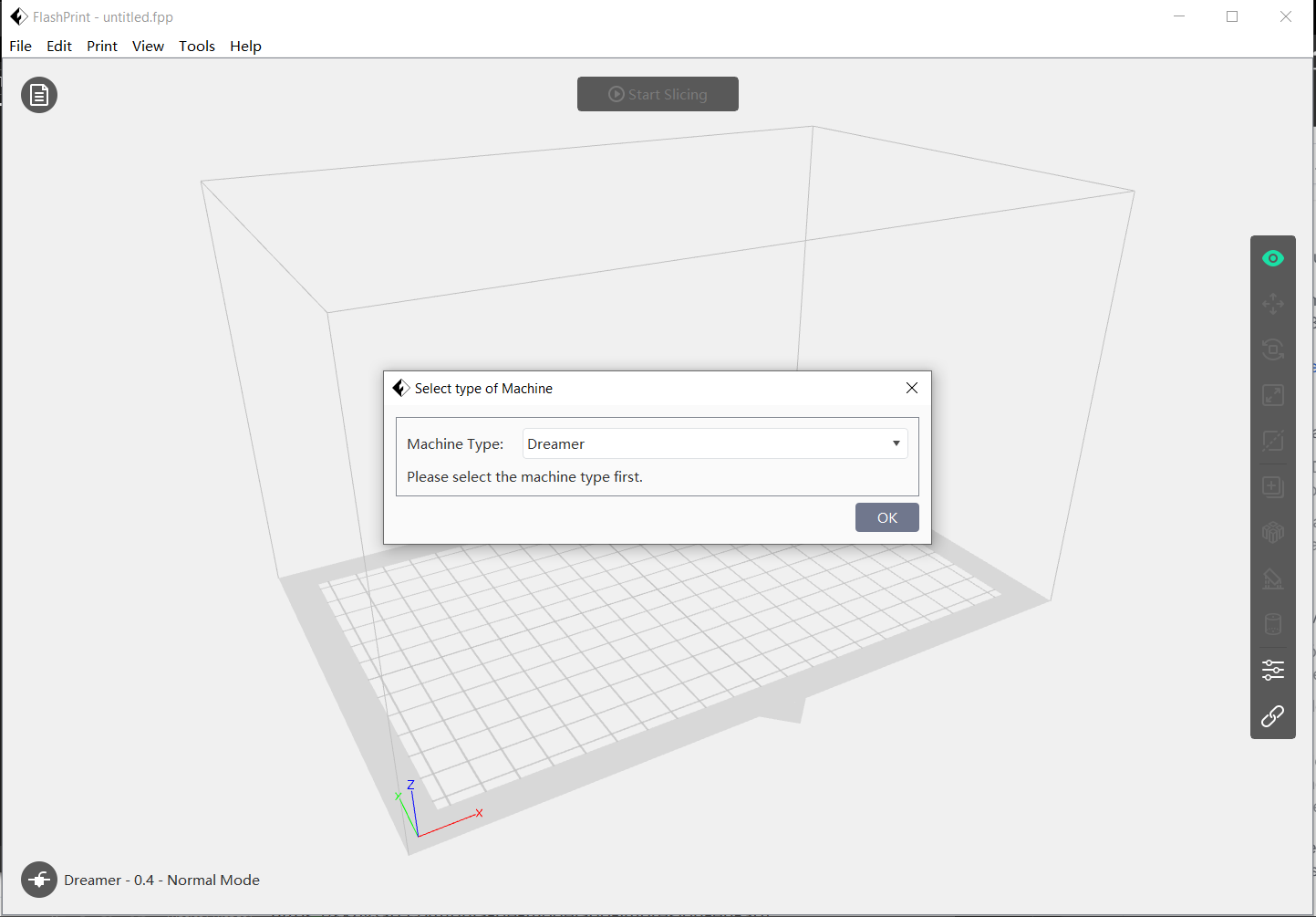Open slicing parameters sliders icon

point(1272,671)
